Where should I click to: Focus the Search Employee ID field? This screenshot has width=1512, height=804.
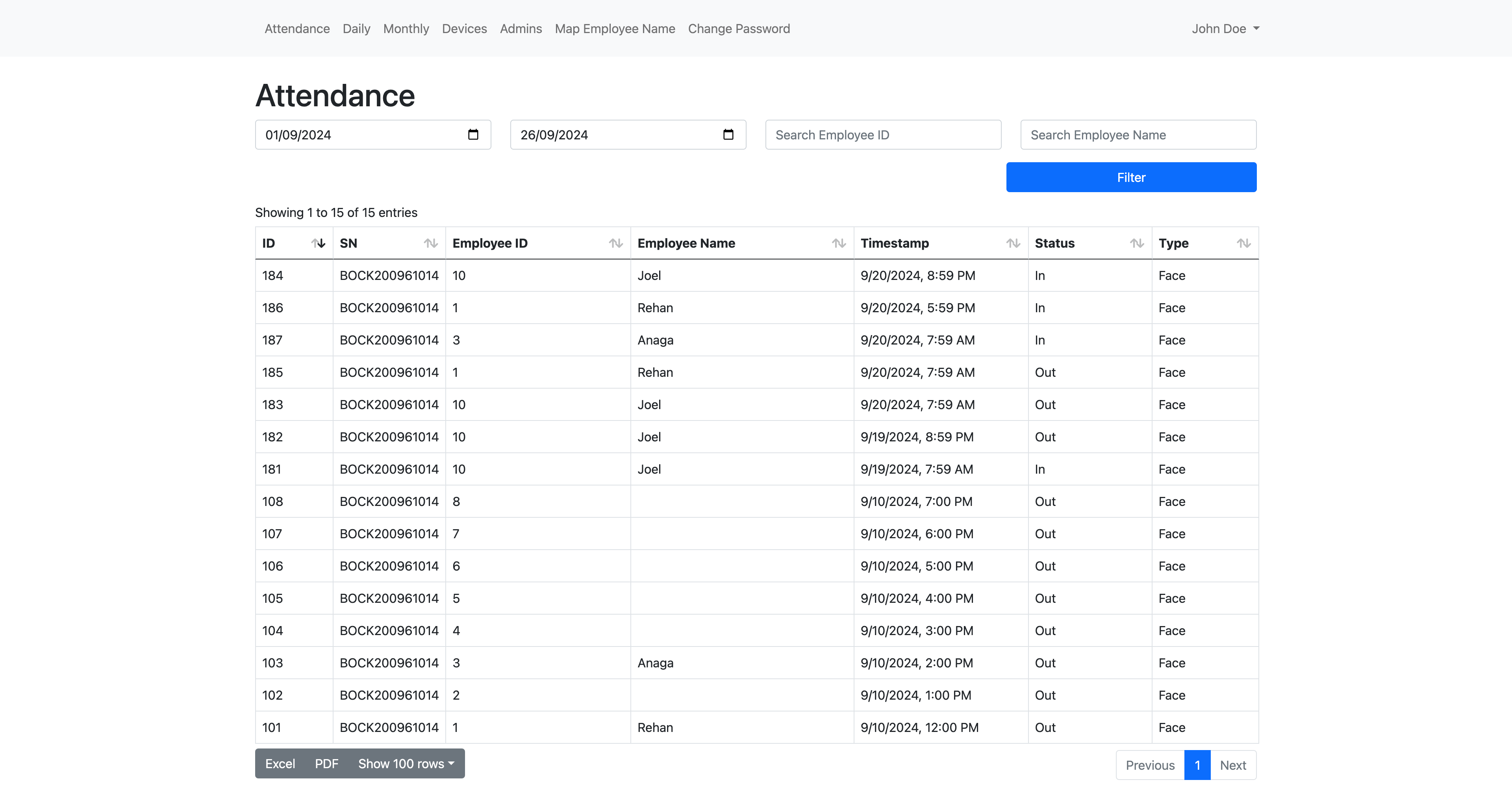883,135
